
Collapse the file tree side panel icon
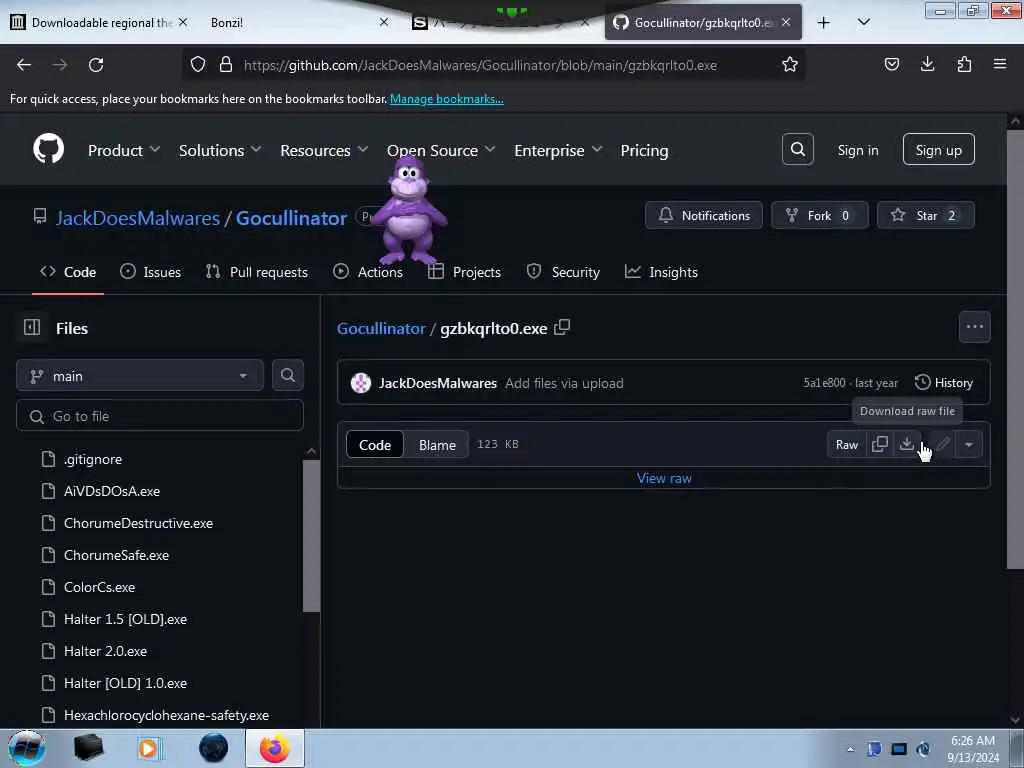click(32, 327)
